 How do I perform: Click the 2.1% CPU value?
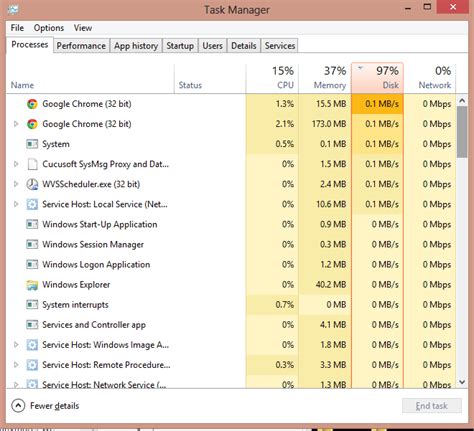(x=285, y=124)
